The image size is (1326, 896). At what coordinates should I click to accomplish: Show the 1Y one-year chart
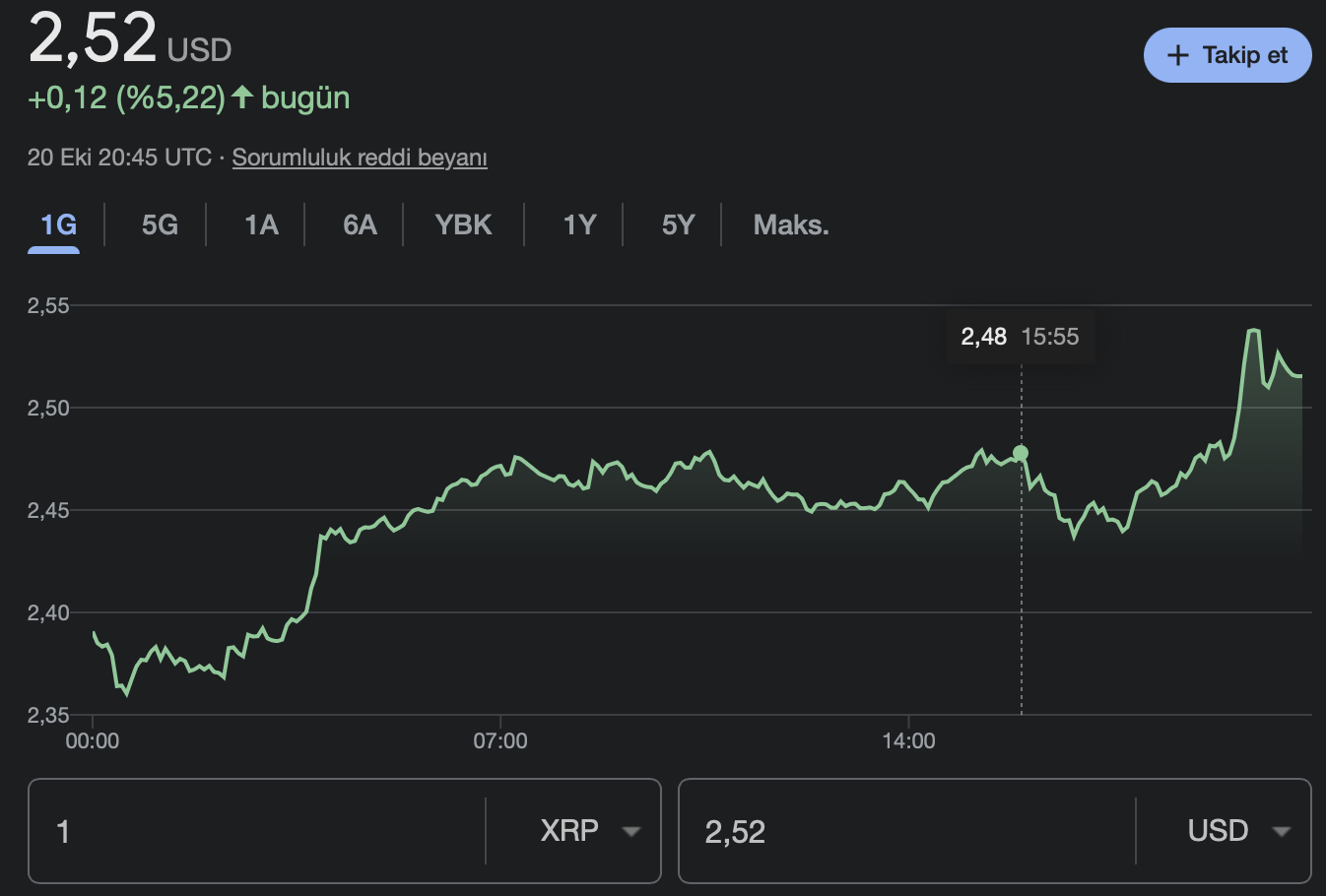coord(579,225)
